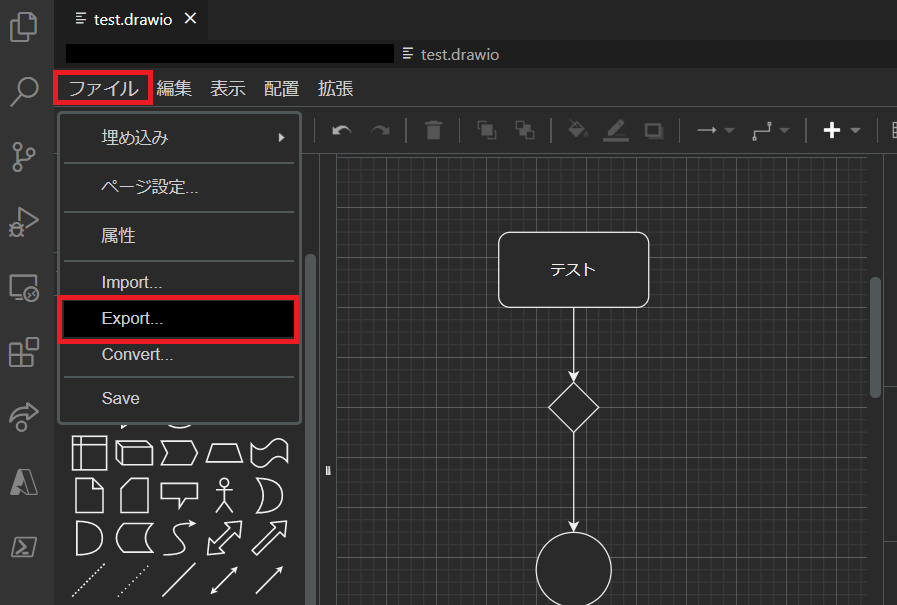The image size is (897, 605).
Task: Pick the Bidirectional Connector line shape
Action: 224,580
